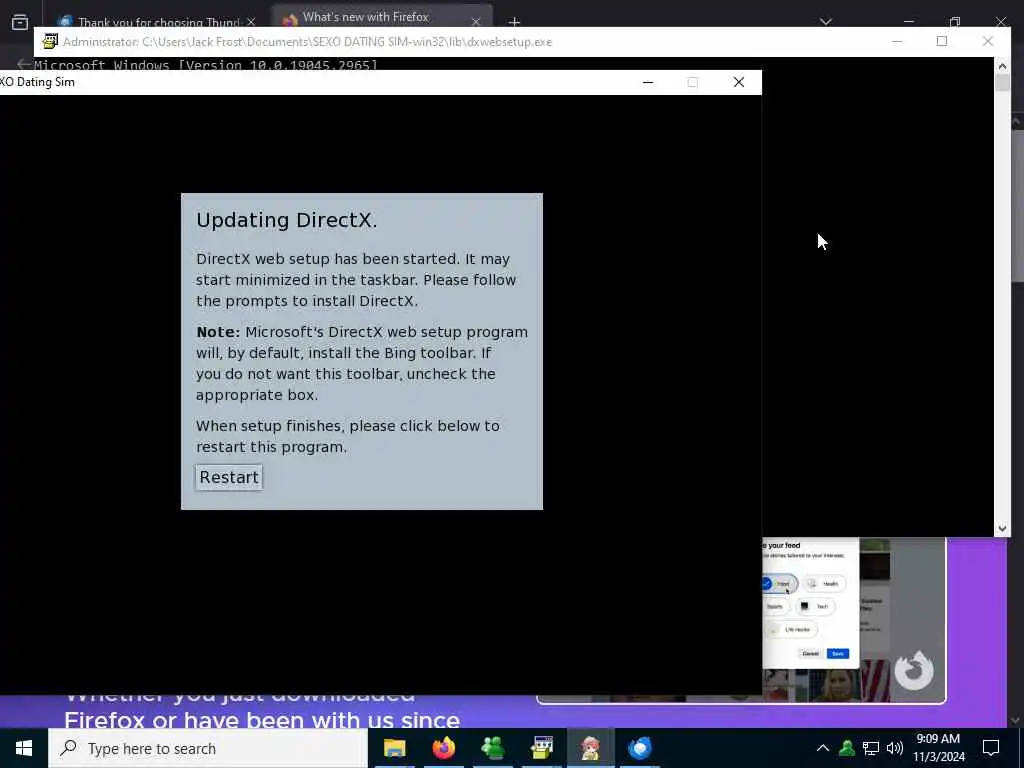
Task: Open Thunderbird from the taskbar
Action: (x=639, y=748)
